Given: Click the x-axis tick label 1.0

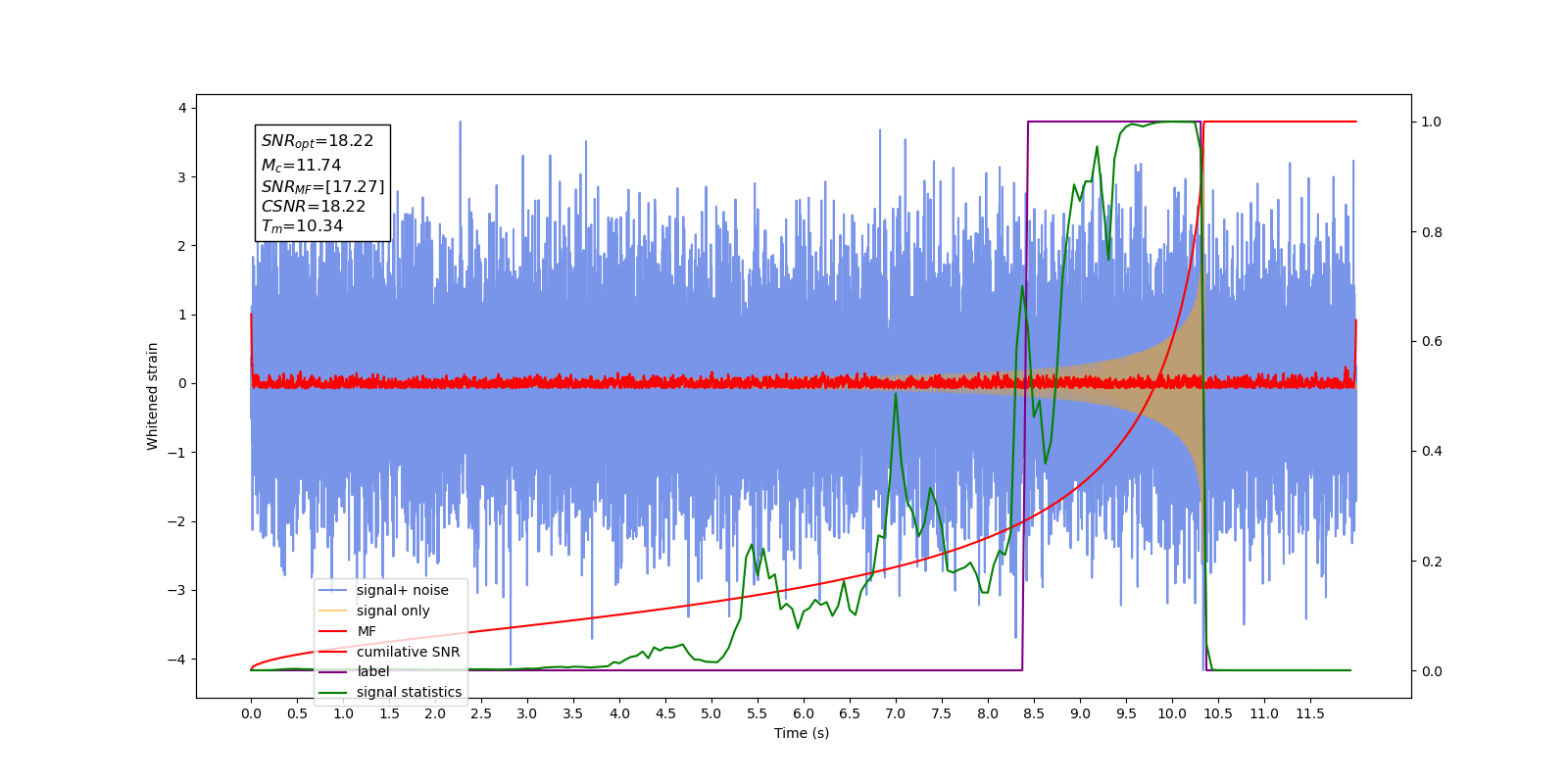Looking at the screenshot, I should (343, 713).
